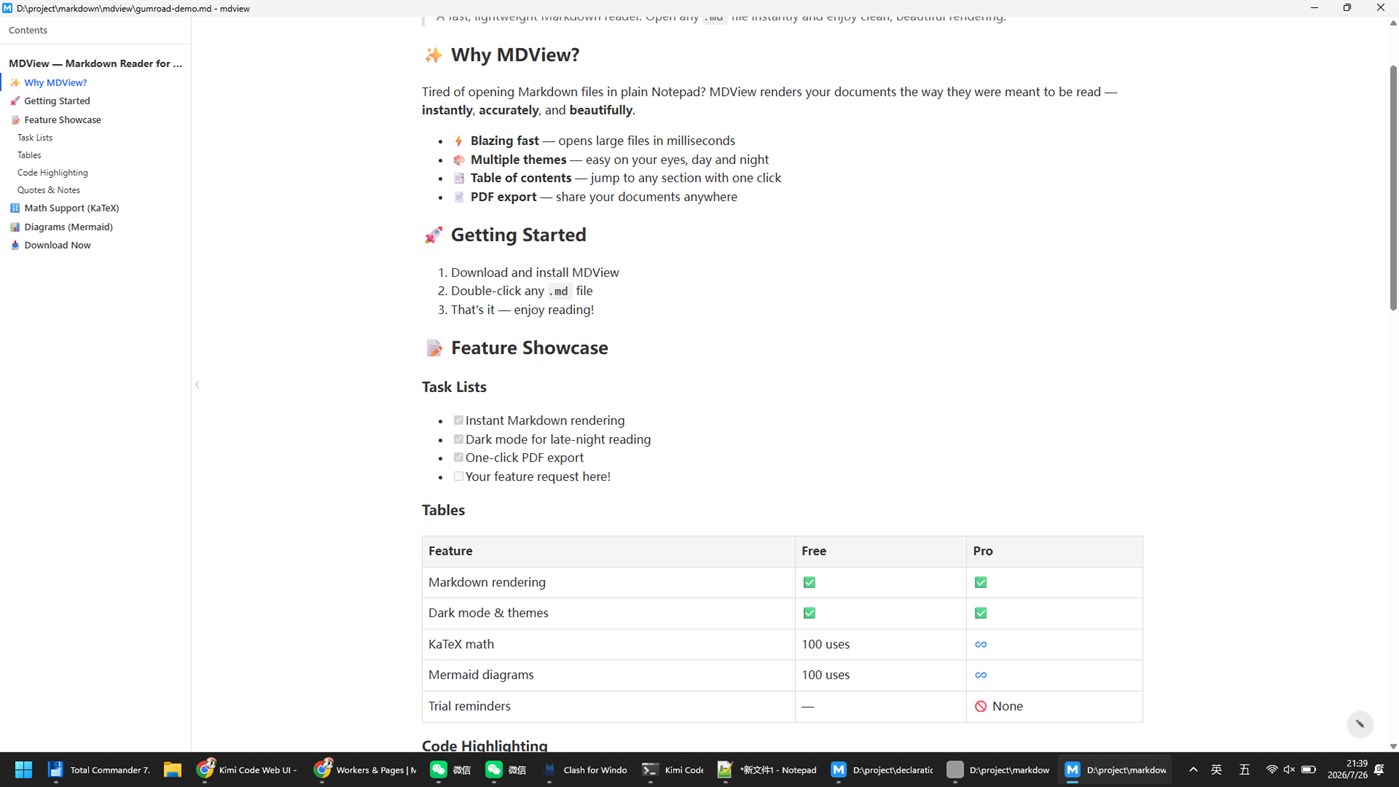Click the MDView — Markdown Reader title in the sidebar

click(x=95, y=63)
